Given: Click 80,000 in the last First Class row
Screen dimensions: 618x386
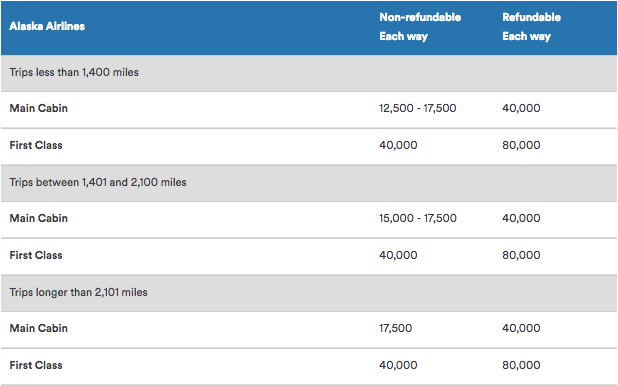Looking at the screenshot, I should (x=521, y=365).
